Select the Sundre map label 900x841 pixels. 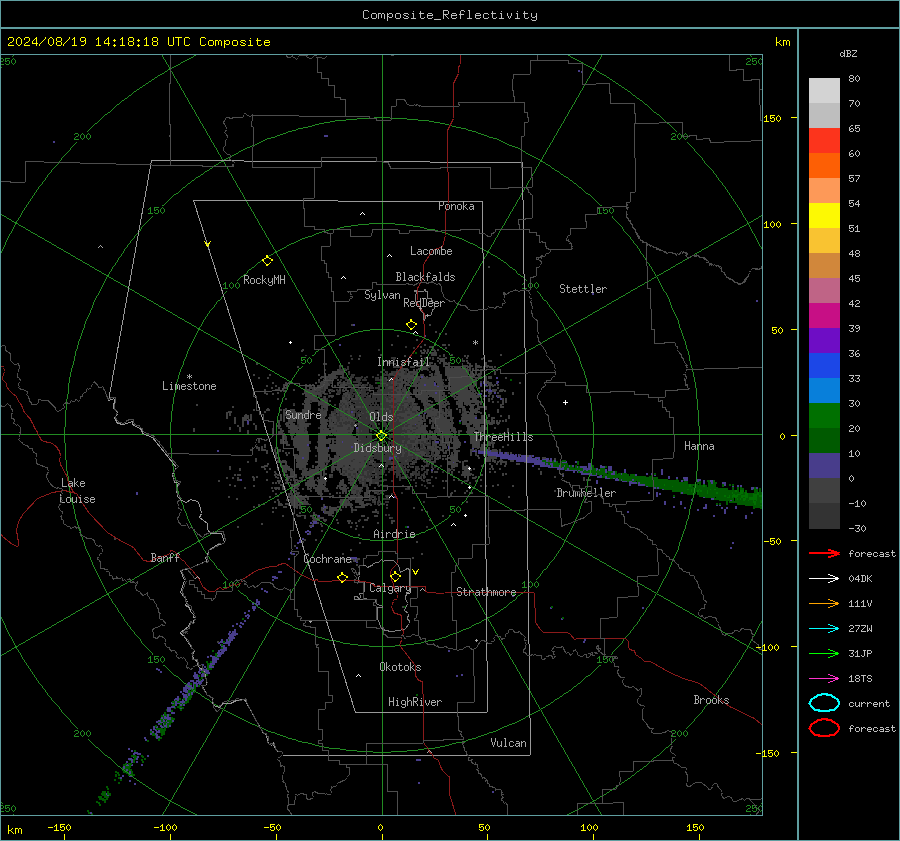pyautogui.click(x=303, y=414)
